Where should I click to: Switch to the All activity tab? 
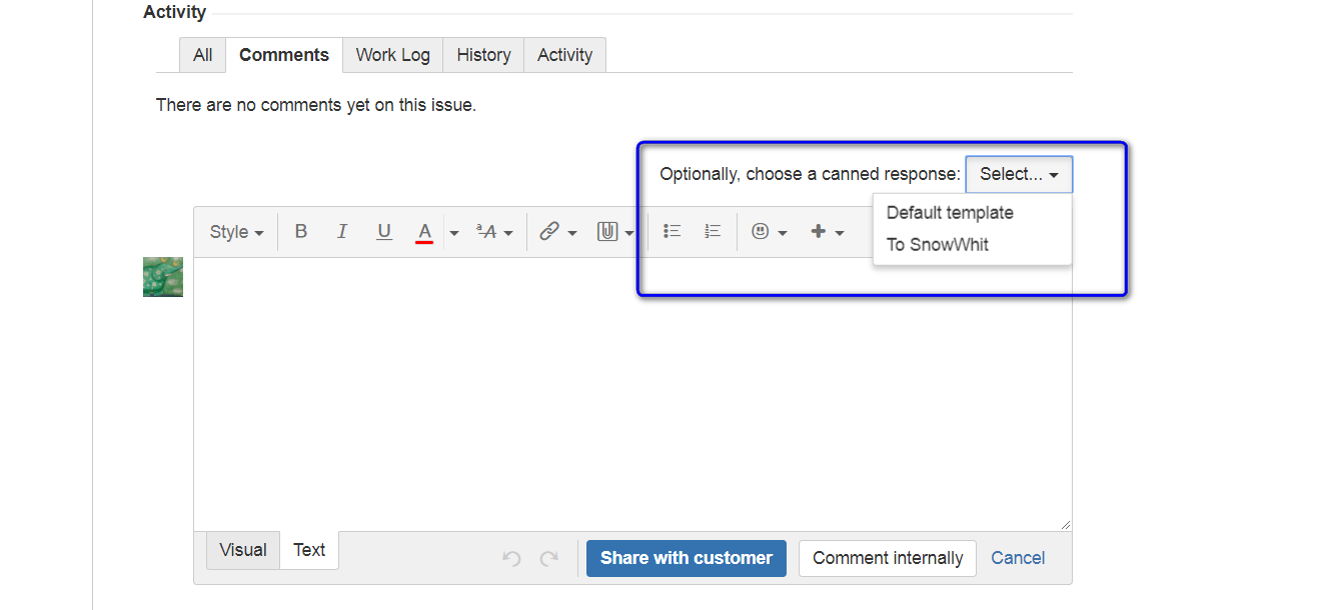click(x=203, y=55)
